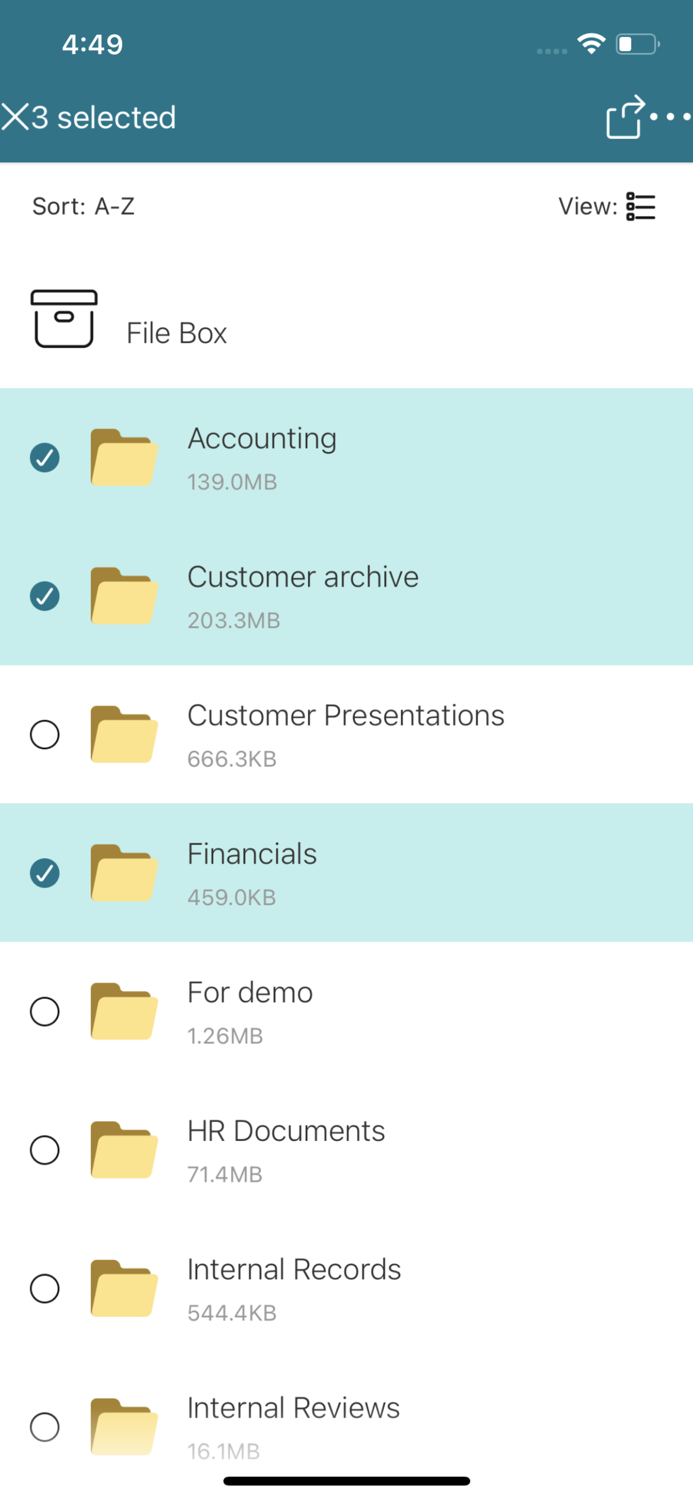The height and width of the screenshot is (1500, 693).
Task: Click the 3 selected label
Action: tap(105, 117)
